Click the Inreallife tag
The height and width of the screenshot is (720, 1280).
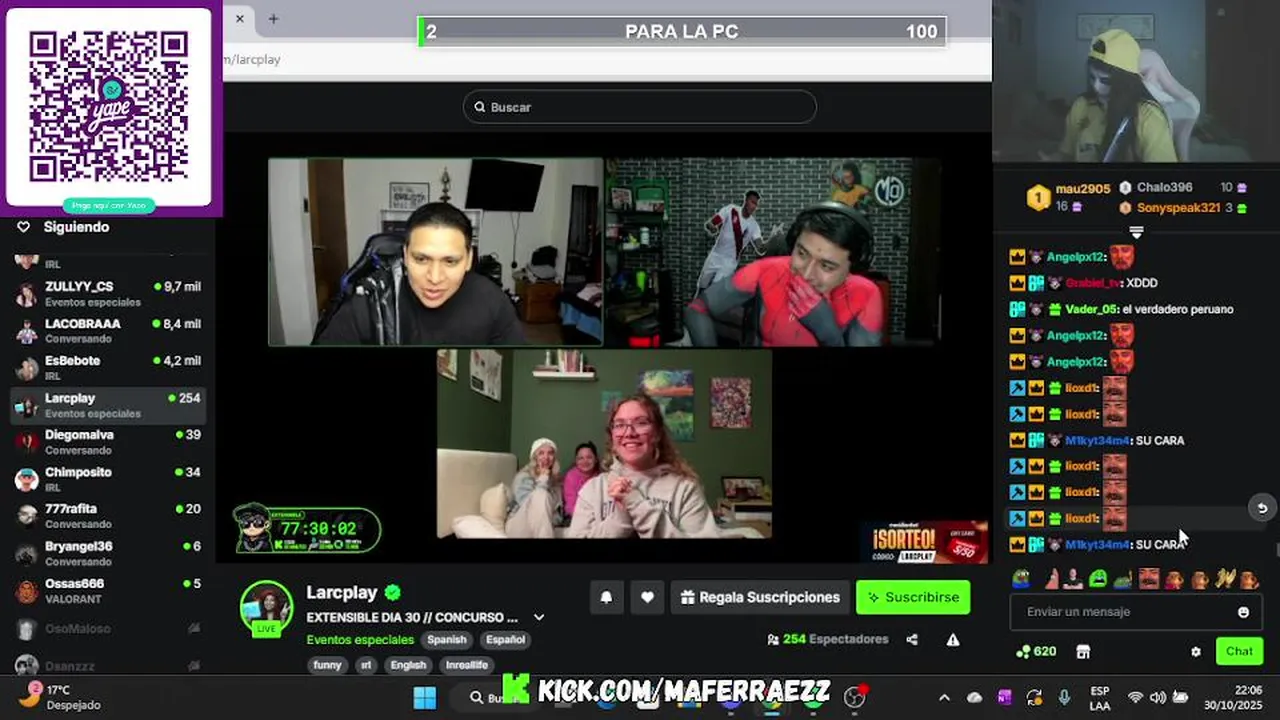(x=466, y=665)
